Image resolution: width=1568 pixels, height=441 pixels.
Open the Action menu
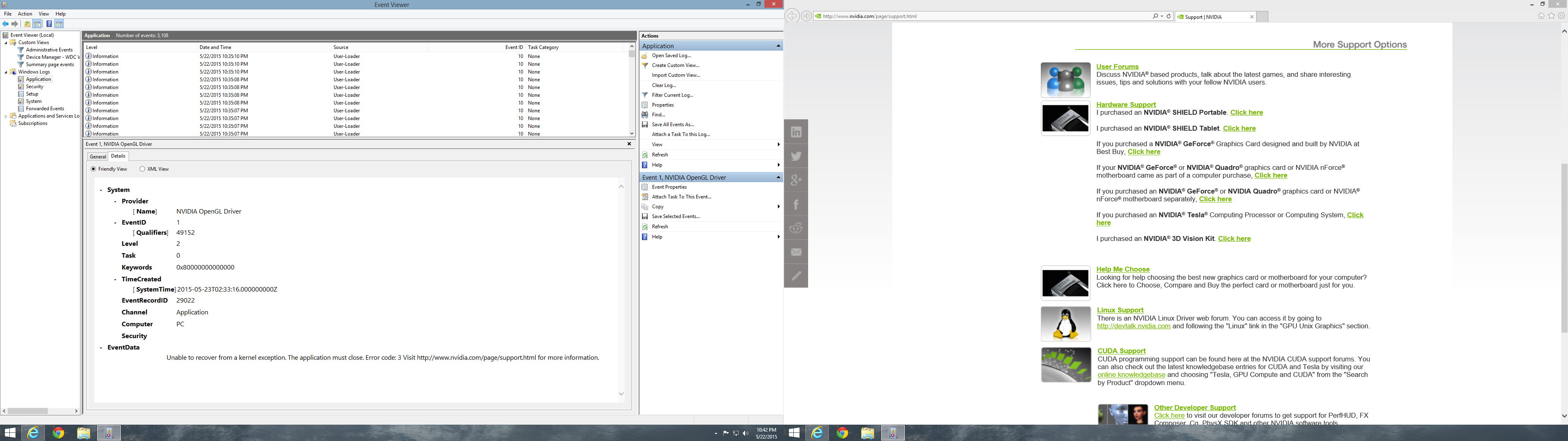tap(25, 13)
